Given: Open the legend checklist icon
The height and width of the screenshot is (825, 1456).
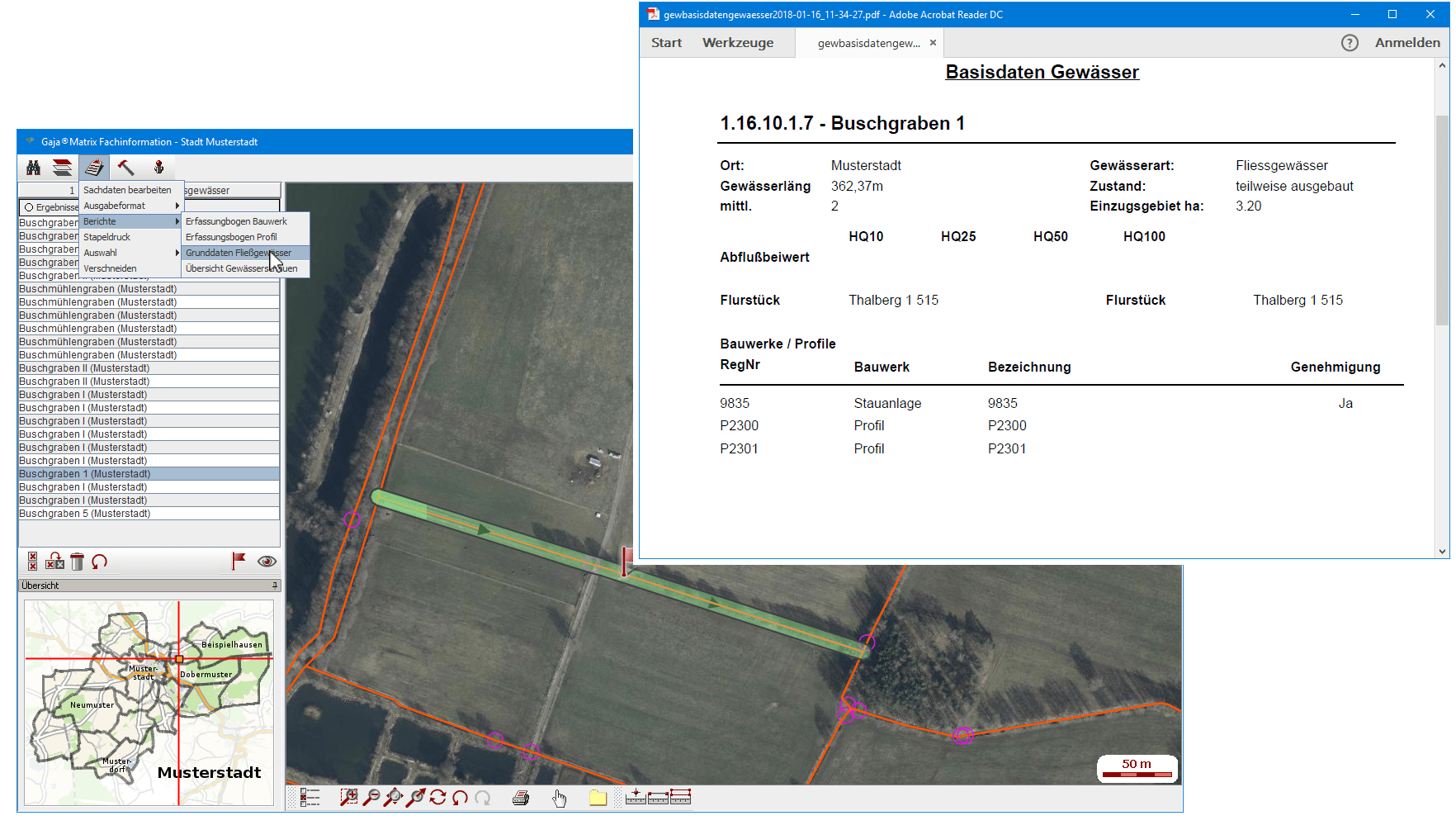Looking at the screenshot, I should pos(310,797).
